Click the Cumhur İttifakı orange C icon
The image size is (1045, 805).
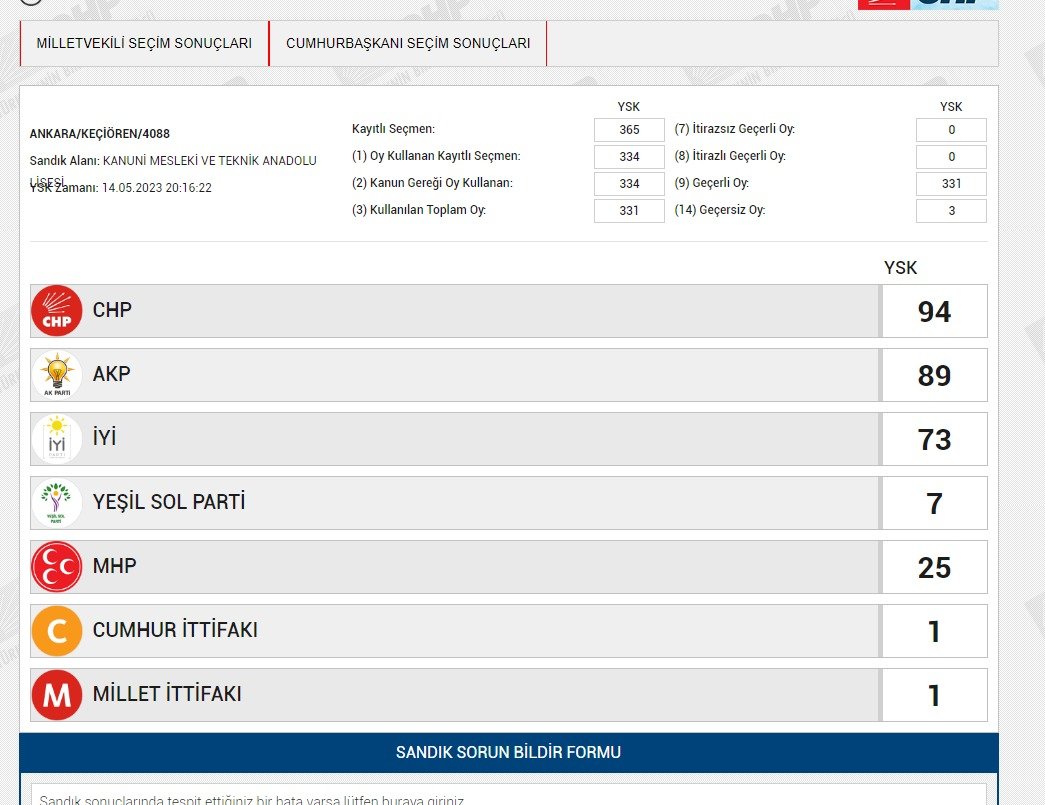point(57,630)
